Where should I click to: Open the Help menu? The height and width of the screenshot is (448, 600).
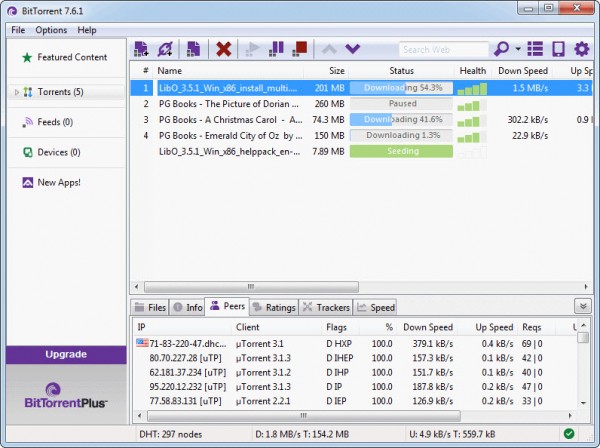click(87, 30)
